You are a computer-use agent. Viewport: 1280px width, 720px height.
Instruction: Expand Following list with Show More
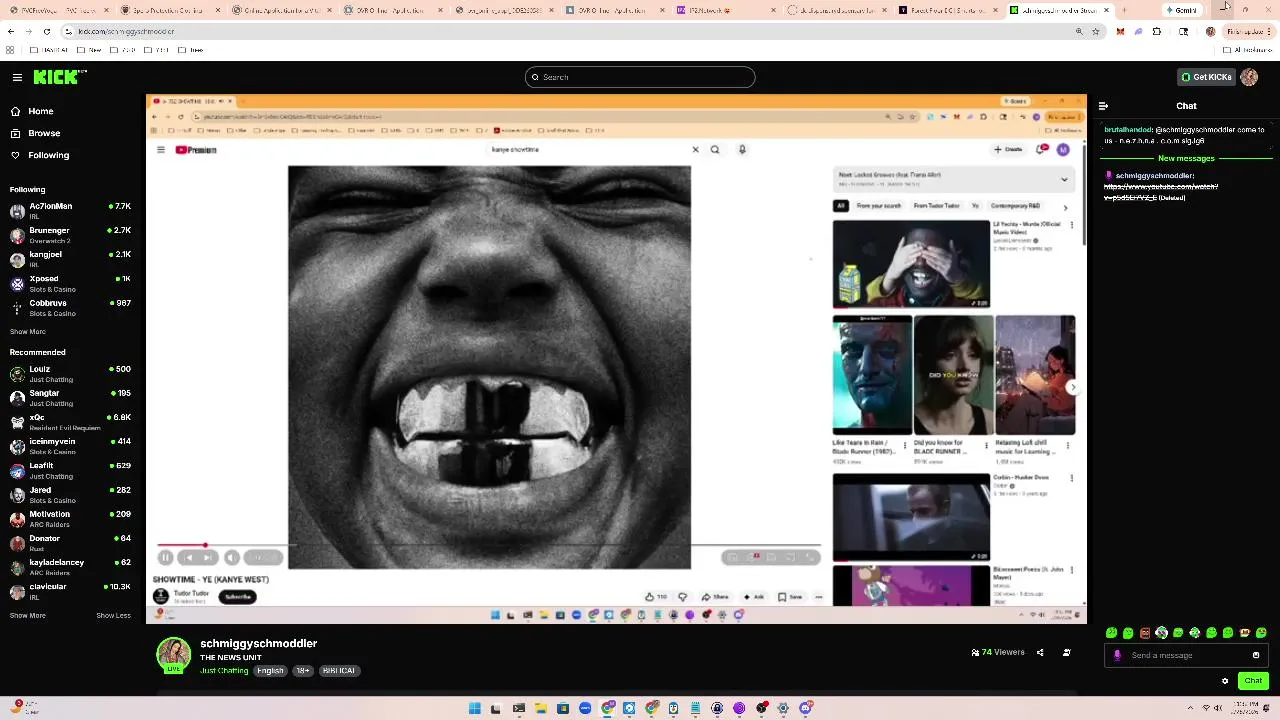(28, 332)
